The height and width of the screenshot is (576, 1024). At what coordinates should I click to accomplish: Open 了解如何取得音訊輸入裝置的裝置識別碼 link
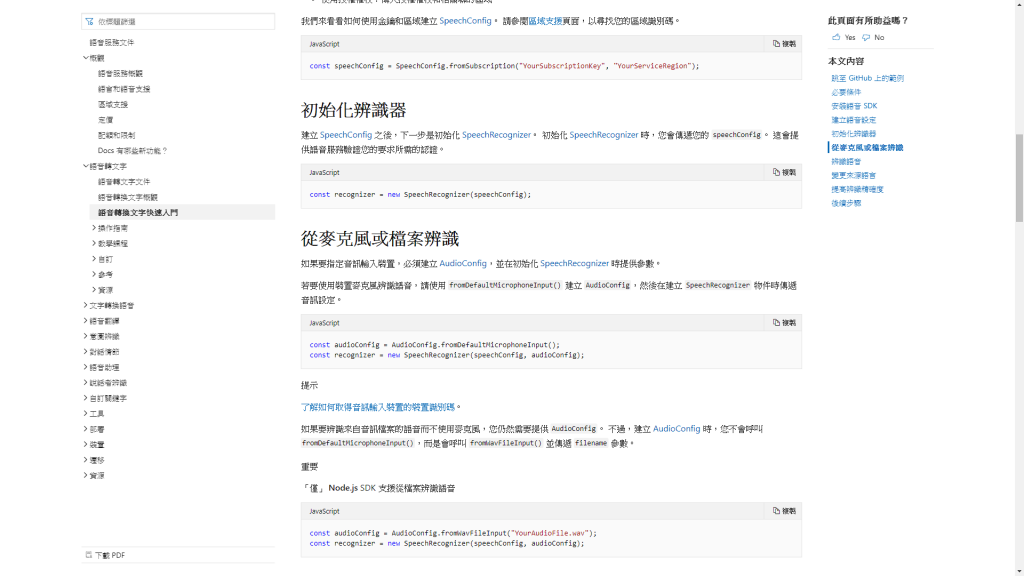377,407
